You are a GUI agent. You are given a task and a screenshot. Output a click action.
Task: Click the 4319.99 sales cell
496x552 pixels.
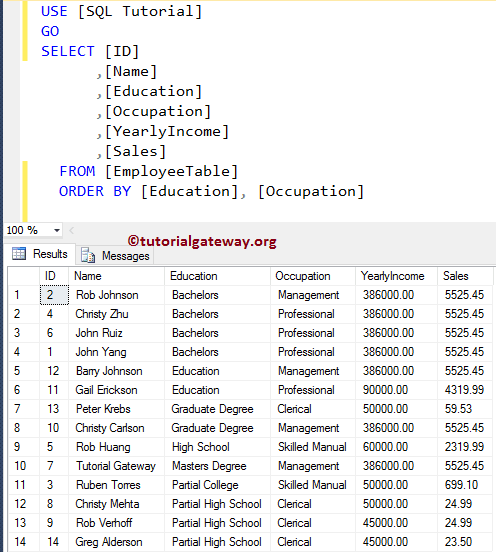[x=465, y=390]
